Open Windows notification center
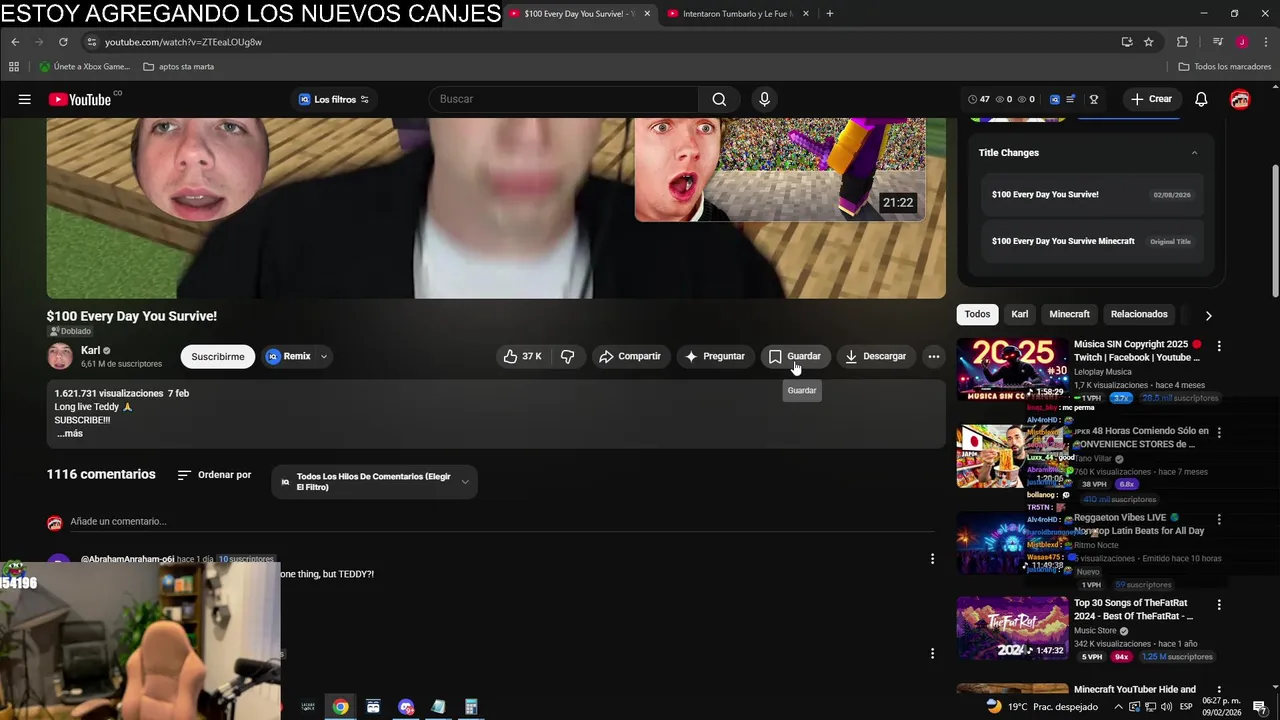This screenshot has width=1280, height=720. tap(1259, 707)
